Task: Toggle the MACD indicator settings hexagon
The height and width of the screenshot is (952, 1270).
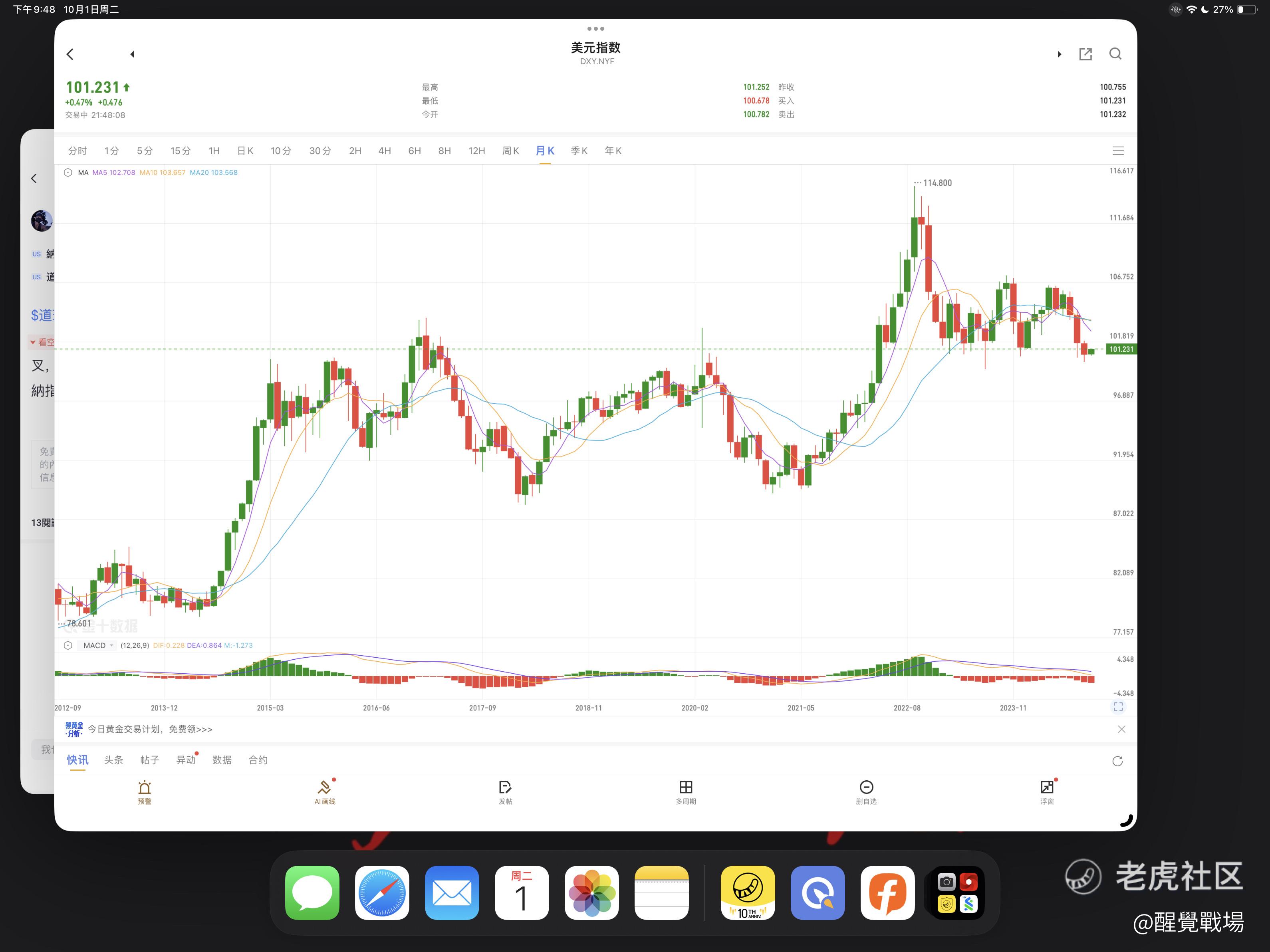Action: coord(68,645)
